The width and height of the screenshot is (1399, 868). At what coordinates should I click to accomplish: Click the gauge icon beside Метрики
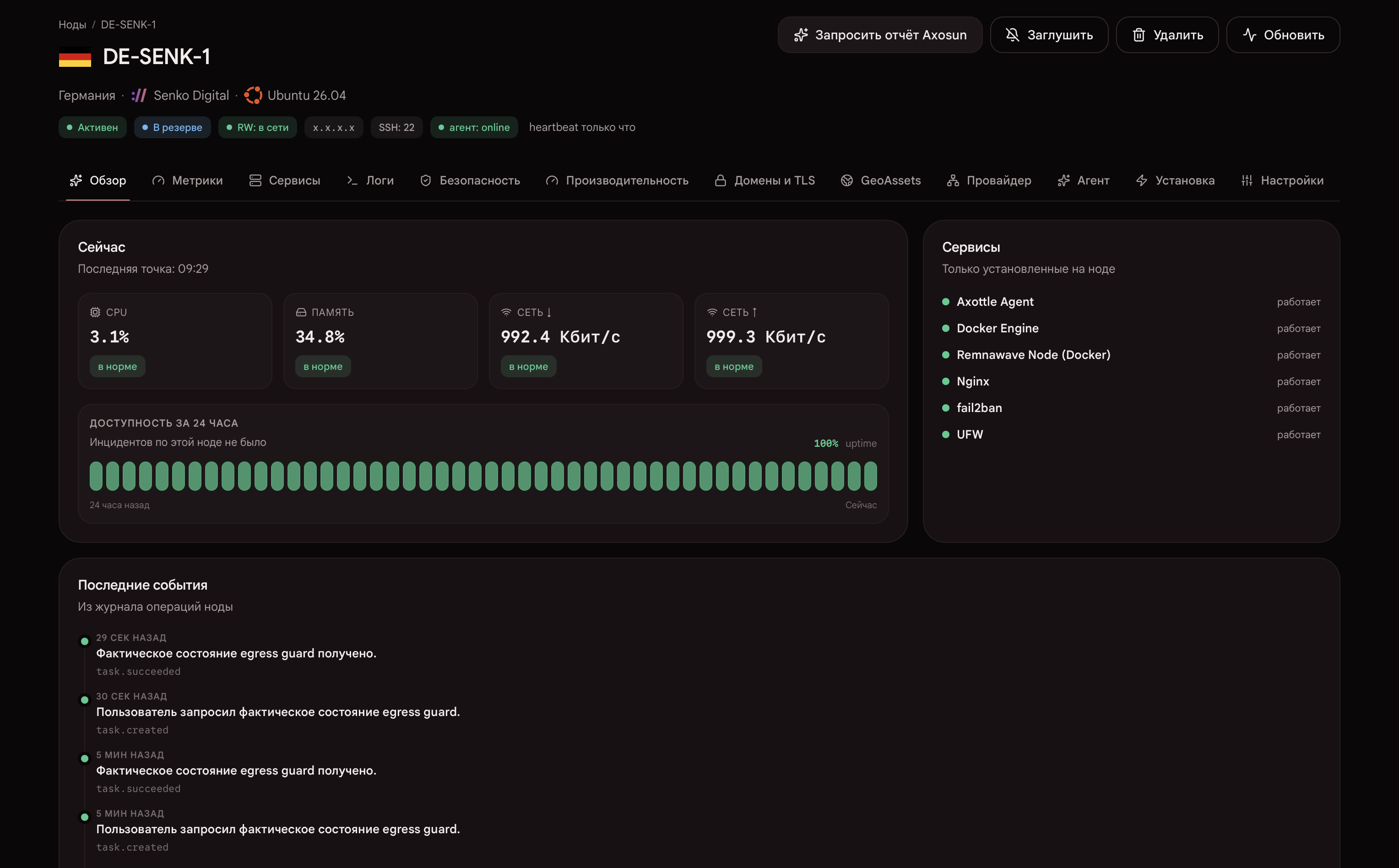(158, 180)
